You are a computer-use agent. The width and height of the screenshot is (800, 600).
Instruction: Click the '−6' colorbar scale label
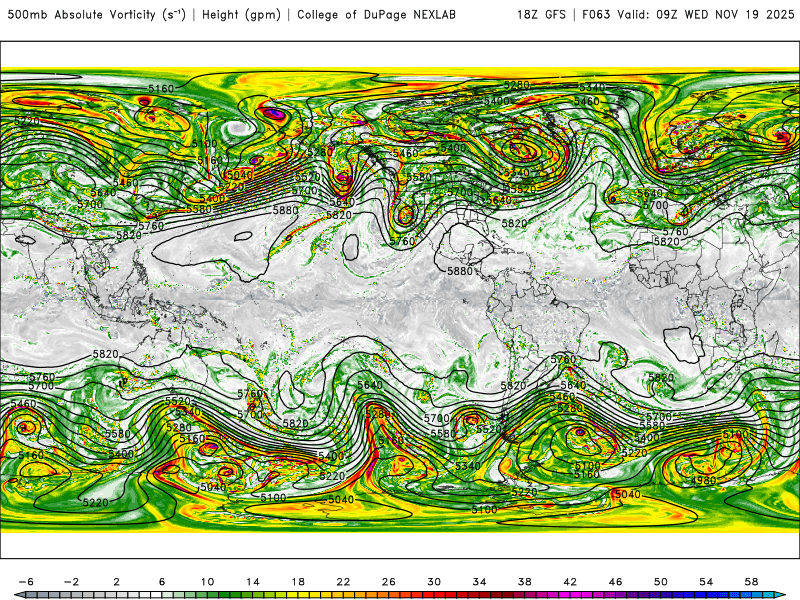(26, 582)
